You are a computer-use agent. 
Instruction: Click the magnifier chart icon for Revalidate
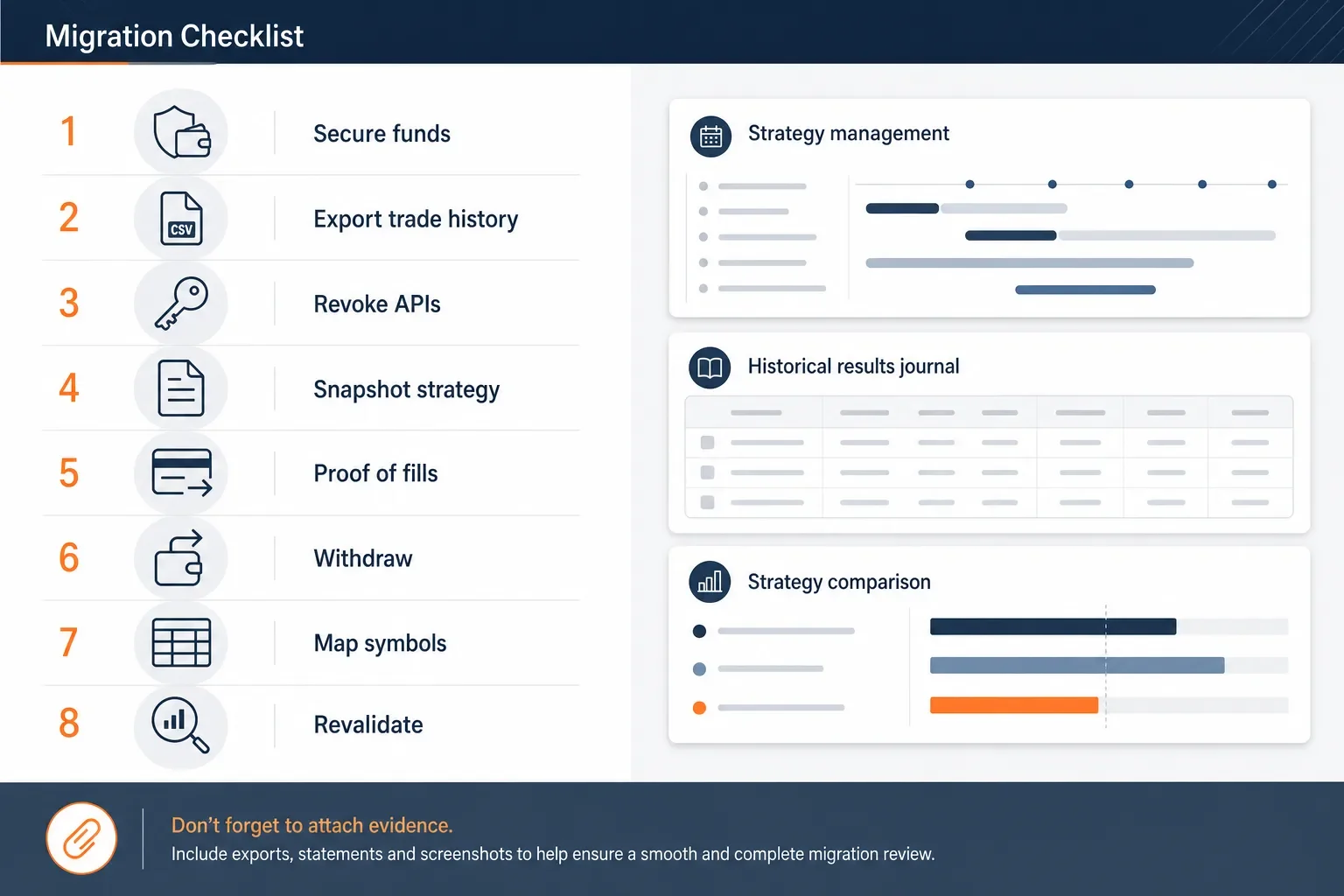pyautogui.click(x=181, y=725)
